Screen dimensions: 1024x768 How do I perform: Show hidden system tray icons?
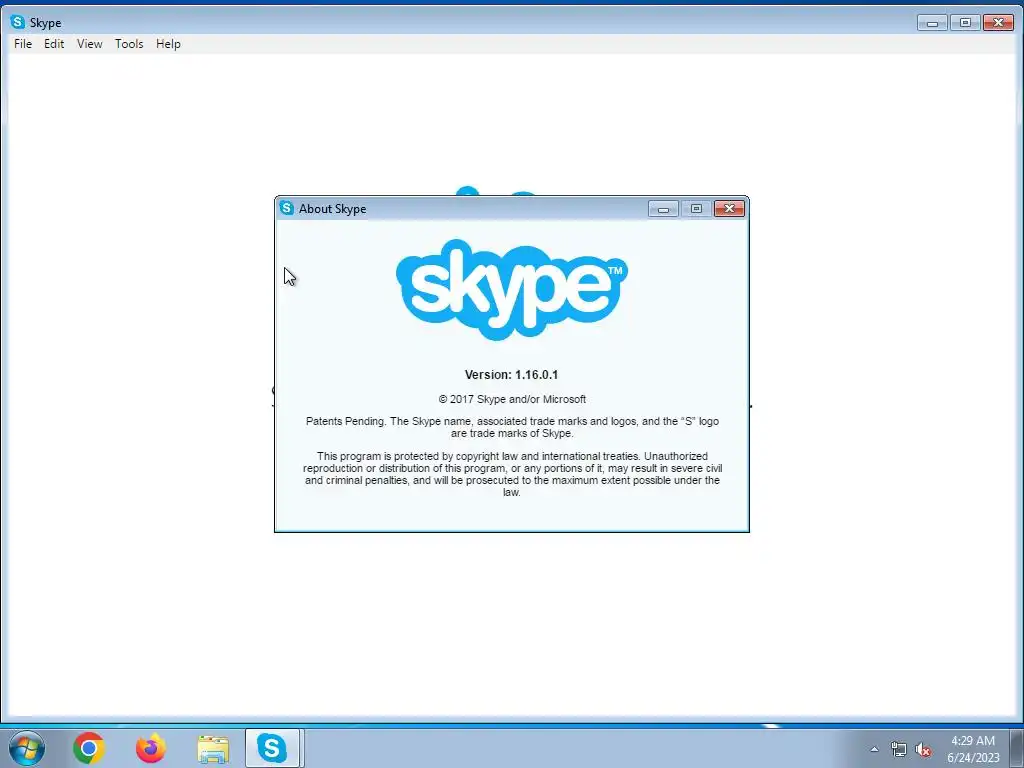tap(874, 749)
